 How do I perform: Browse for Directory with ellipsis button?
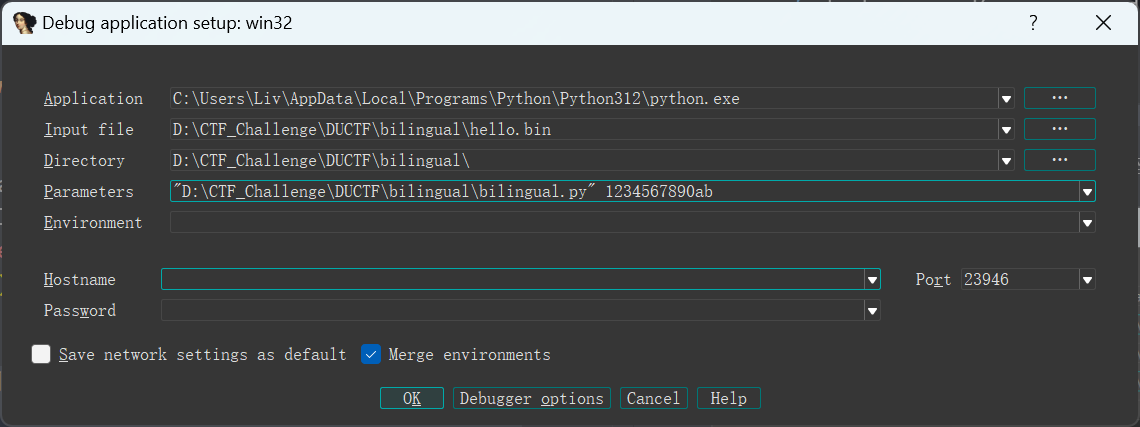(1059, 160)
